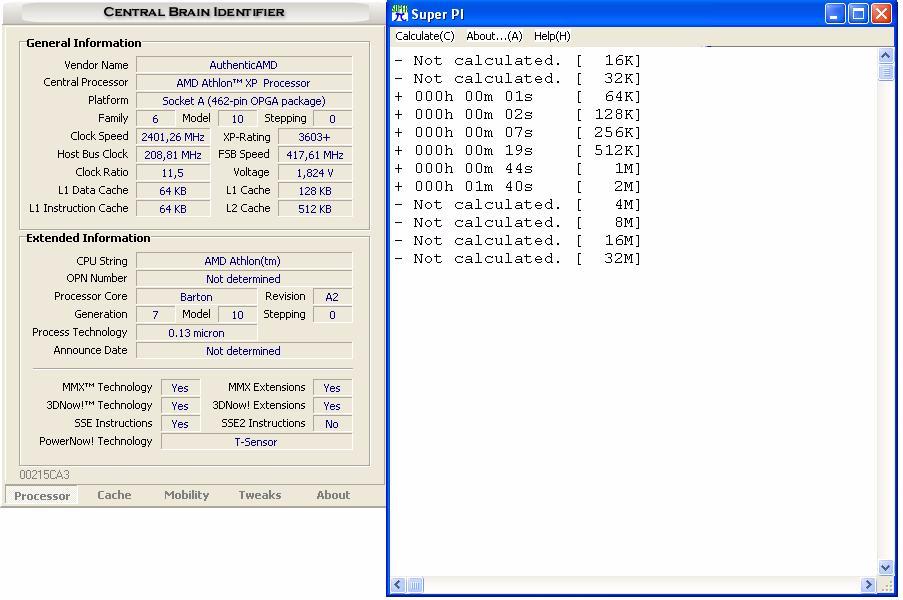The image size is (903, 600).
Task: Minimize the Super PI window
Action: [x=835, y=13]
